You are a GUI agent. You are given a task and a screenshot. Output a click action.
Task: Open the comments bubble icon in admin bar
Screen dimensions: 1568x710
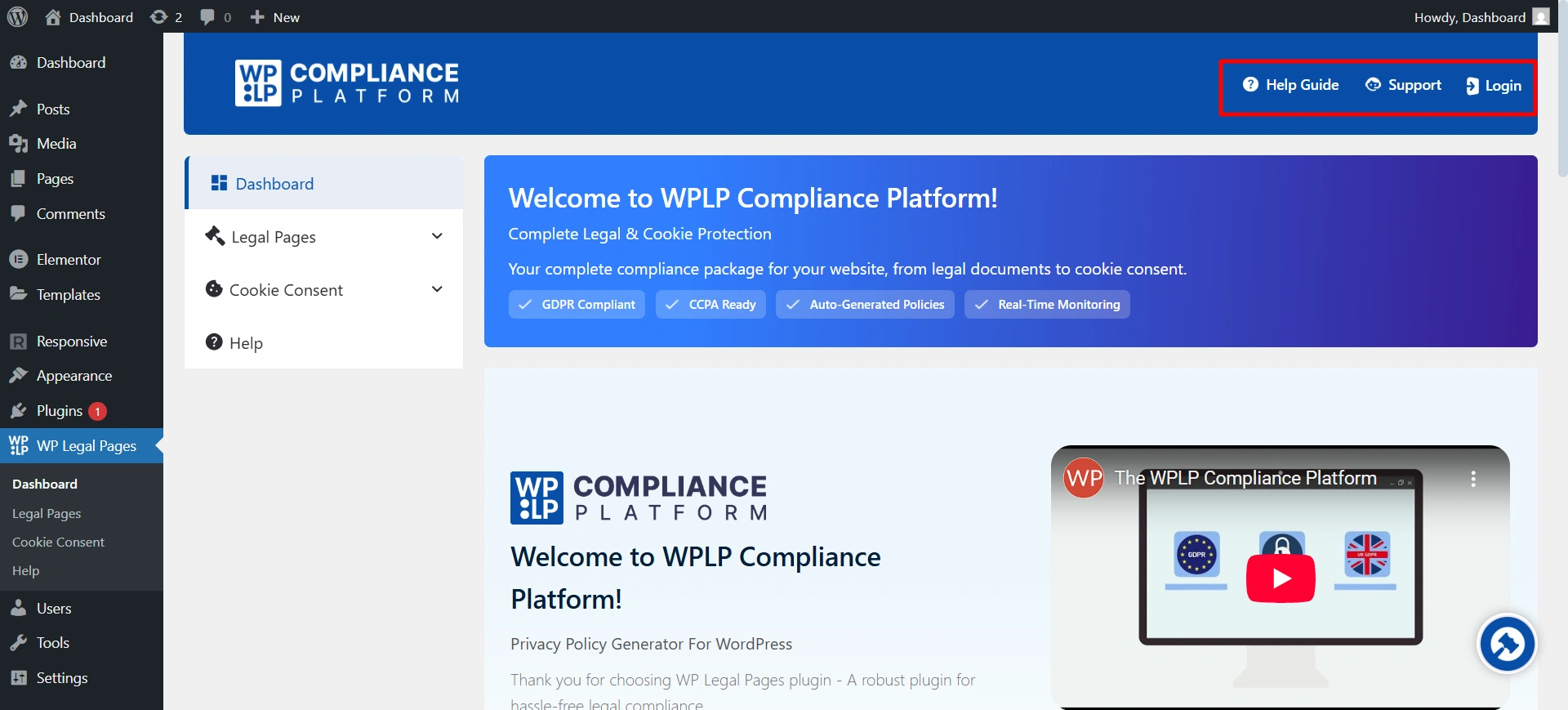pos(207,17)
